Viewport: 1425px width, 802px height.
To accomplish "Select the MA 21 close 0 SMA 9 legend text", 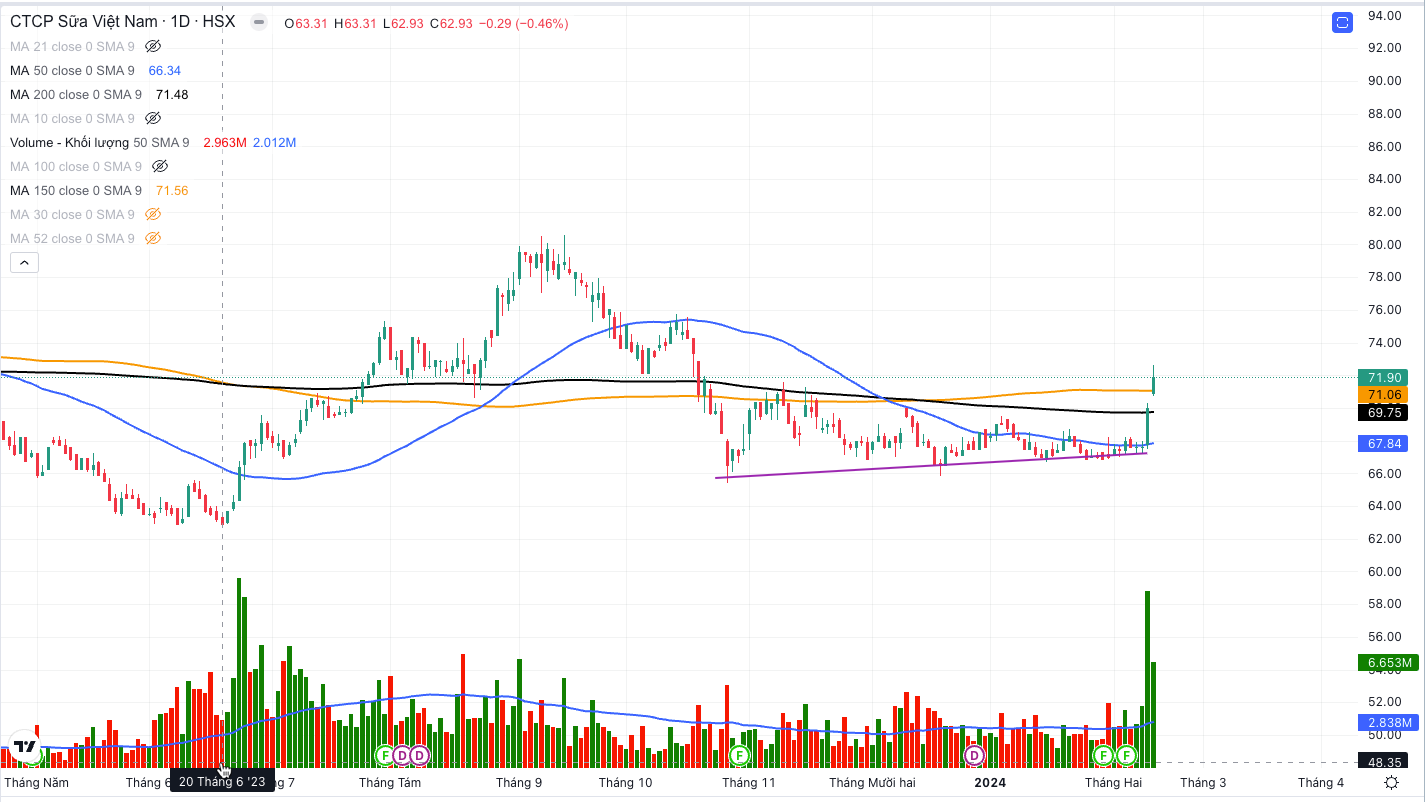I will pos(72,46).
